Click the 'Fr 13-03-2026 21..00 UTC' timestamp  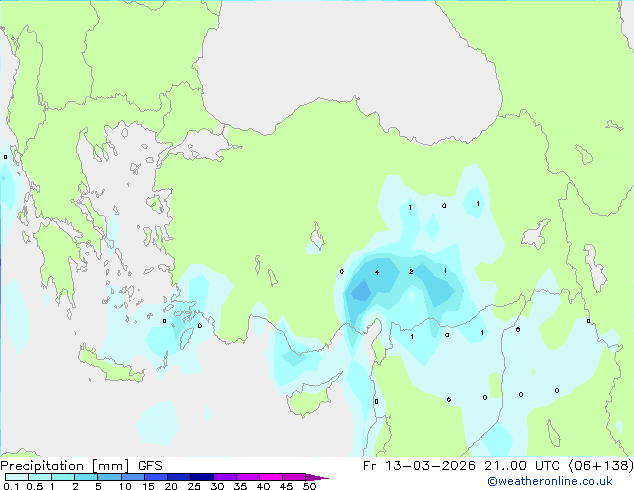pyautogui.click(x=461, y=466)
